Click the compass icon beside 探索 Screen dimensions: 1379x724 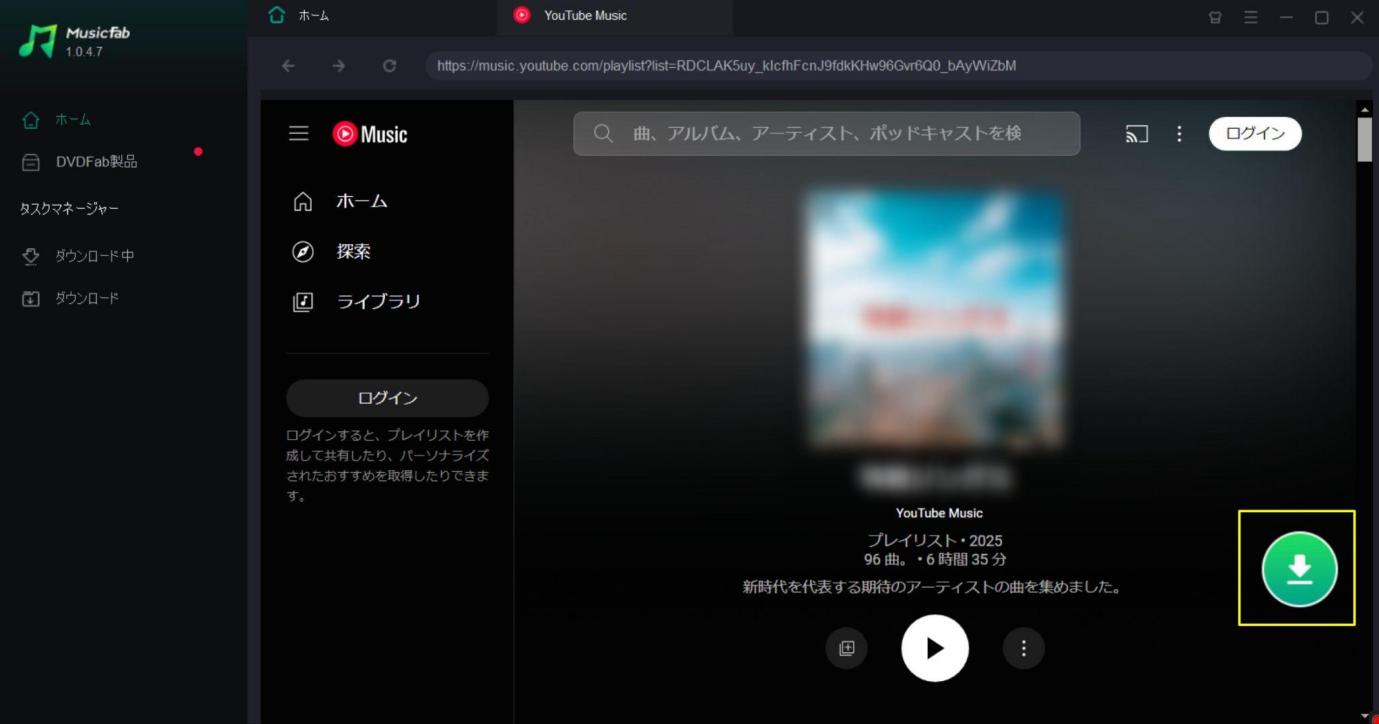[x=303, y=251]
